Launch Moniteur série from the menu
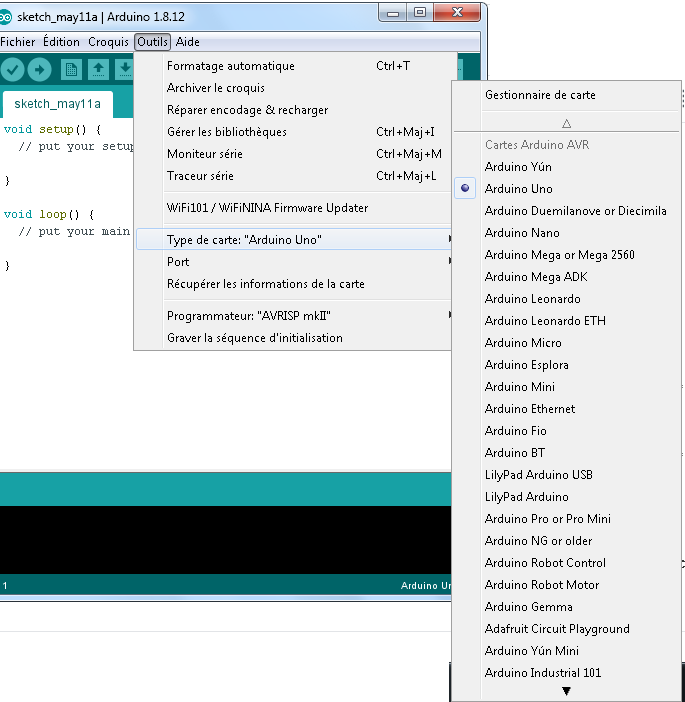 (x=205, y=154)
